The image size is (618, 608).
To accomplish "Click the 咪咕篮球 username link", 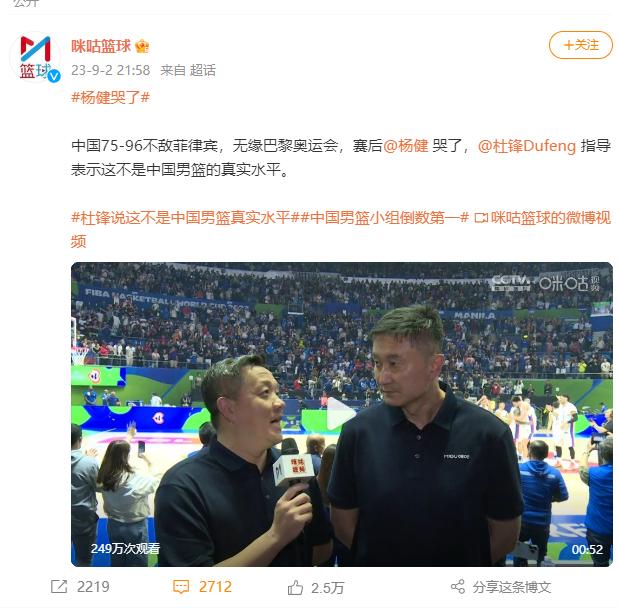I will point(101,46).
